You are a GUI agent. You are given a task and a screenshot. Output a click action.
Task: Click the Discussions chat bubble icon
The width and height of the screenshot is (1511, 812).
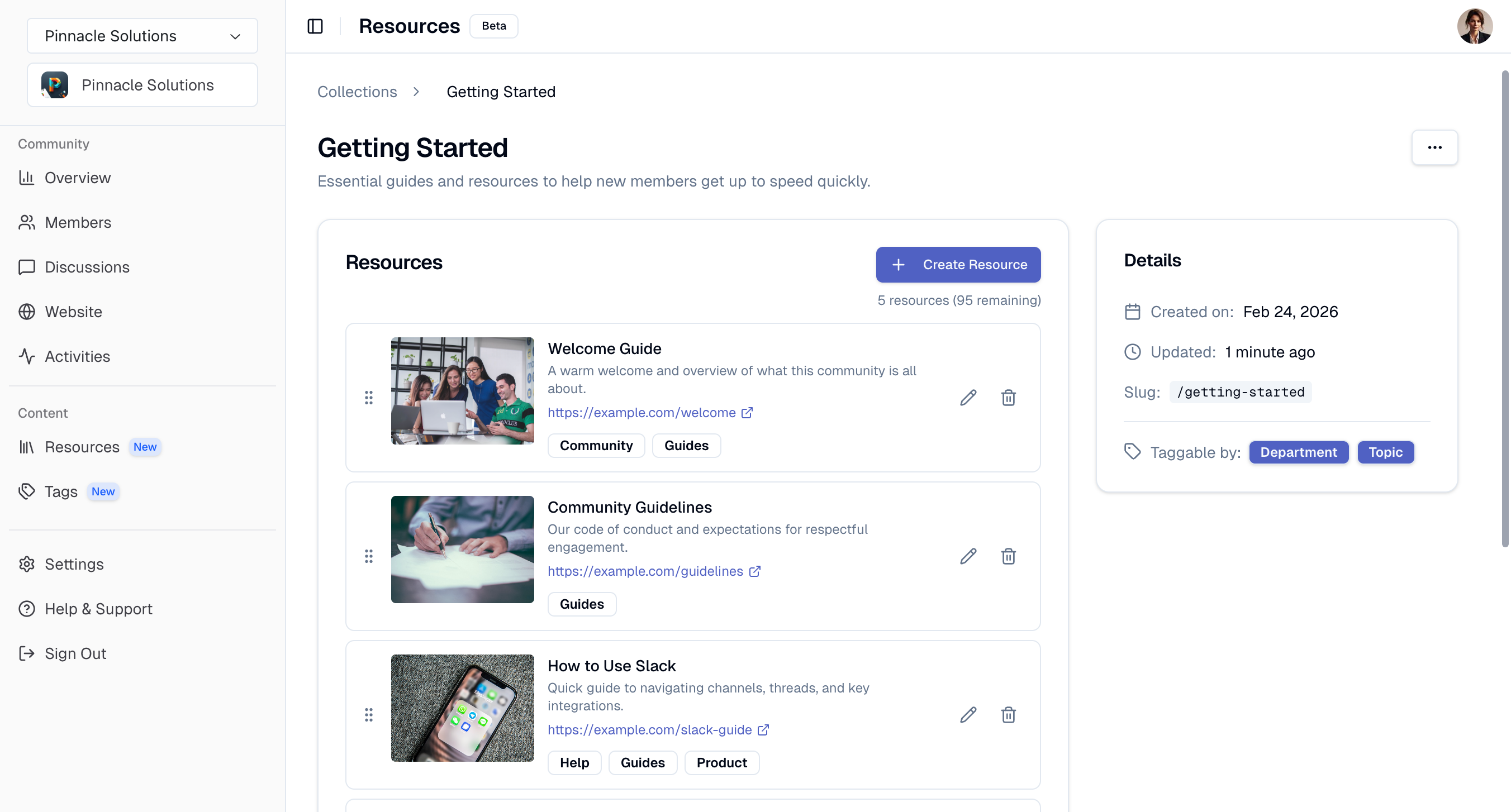point(27,267)
